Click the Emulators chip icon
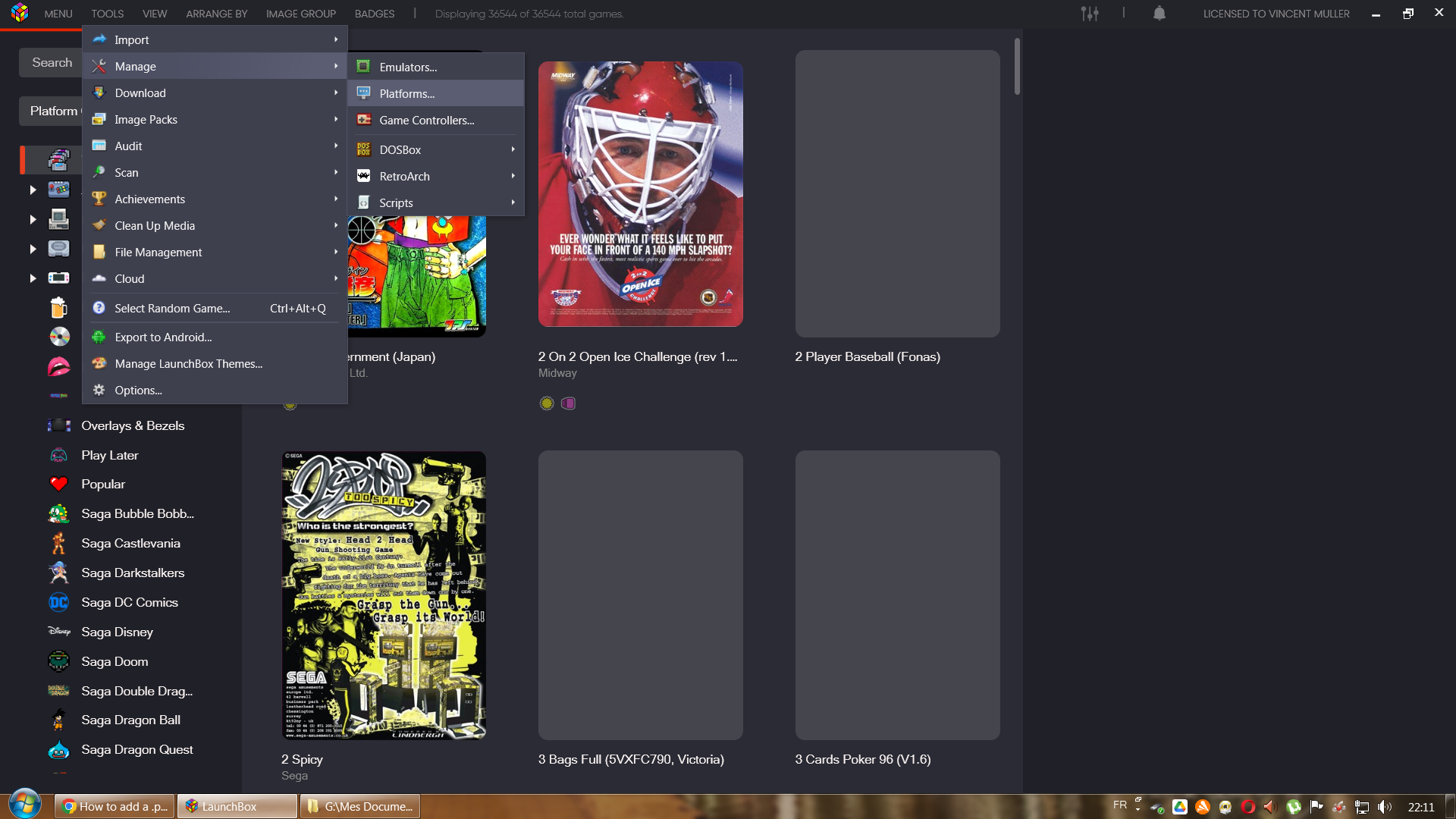This screenshot has width=1456, height=819. [363, 67]
